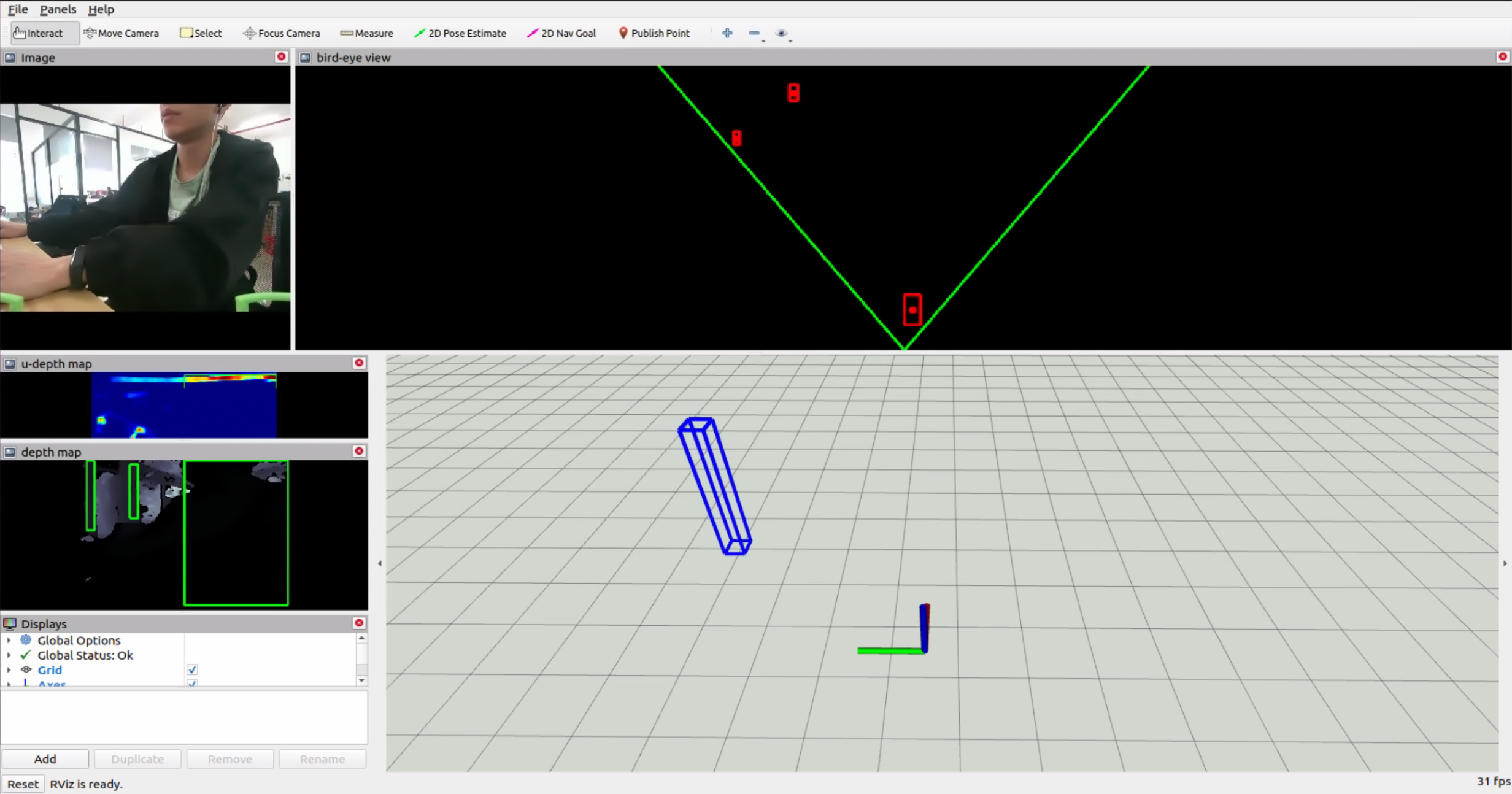The height and width of the screenshot is (794, 1512).
Task: Expand the Global Status entry
Action: [9, 655]
